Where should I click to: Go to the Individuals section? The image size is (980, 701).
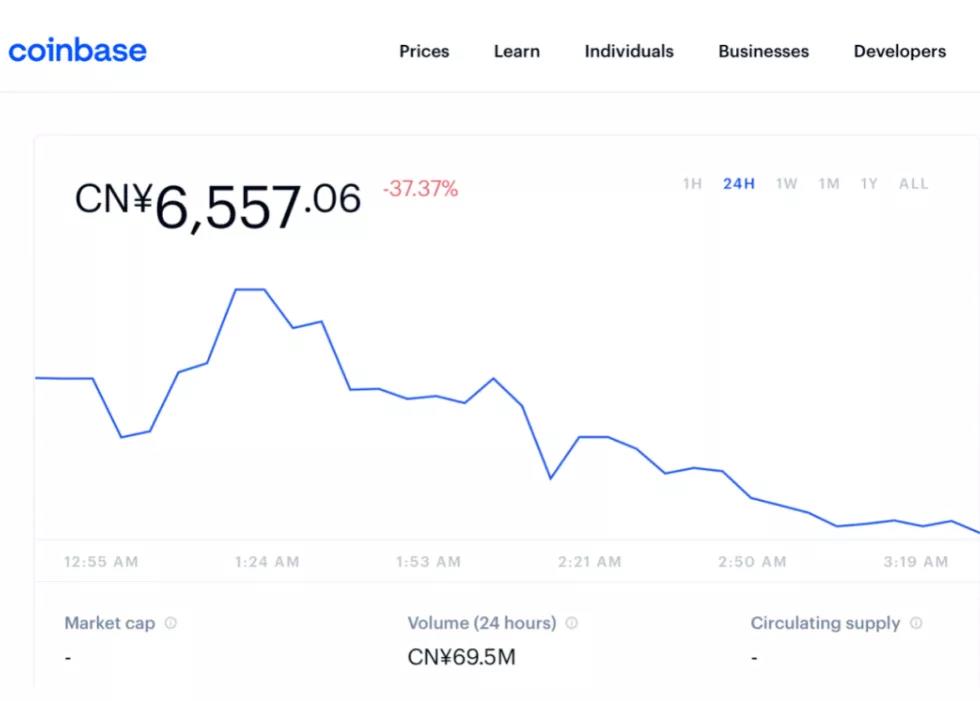628,51
